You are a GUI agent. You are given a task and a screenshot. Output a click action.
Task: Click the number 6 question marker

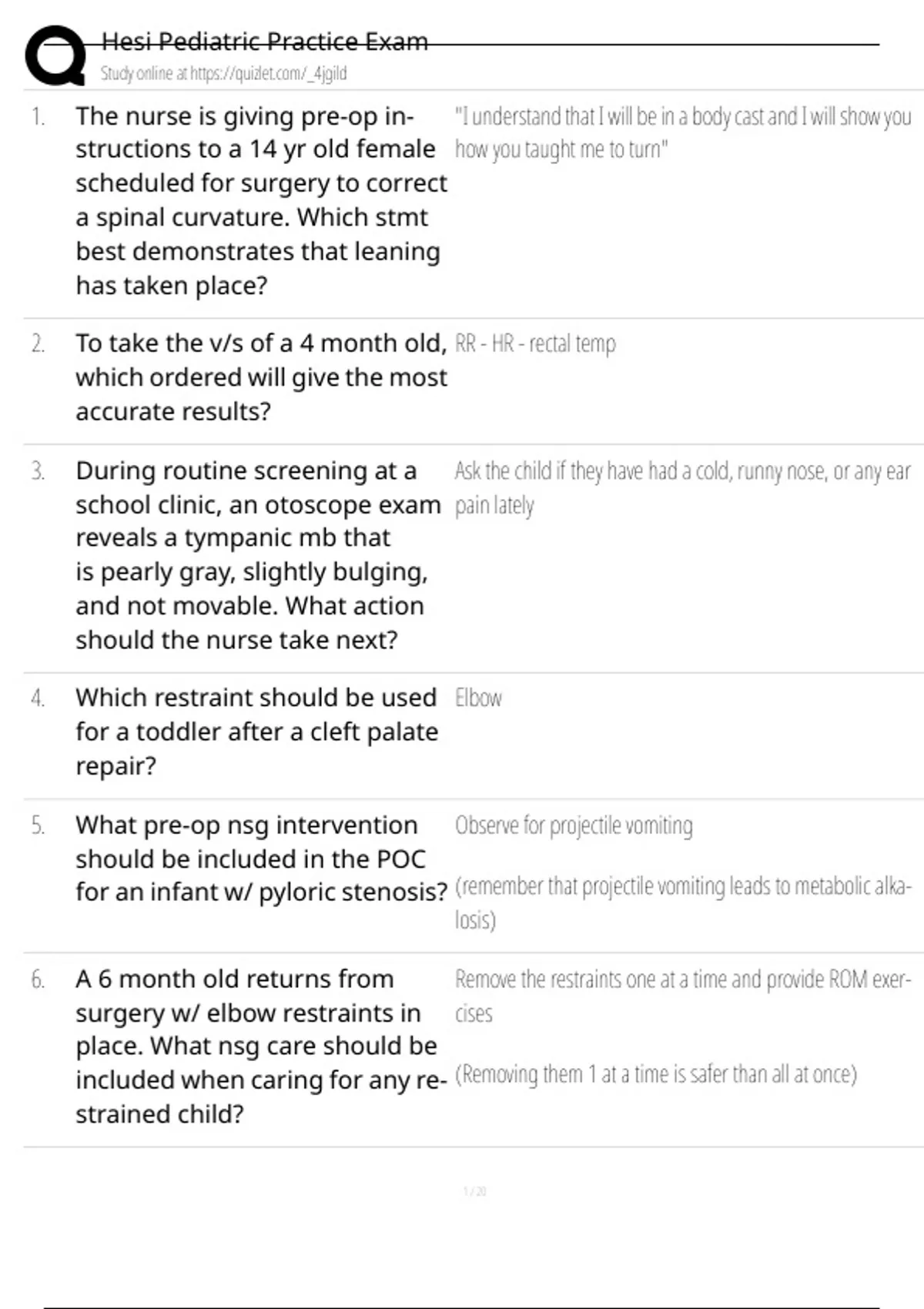(38, 980)
